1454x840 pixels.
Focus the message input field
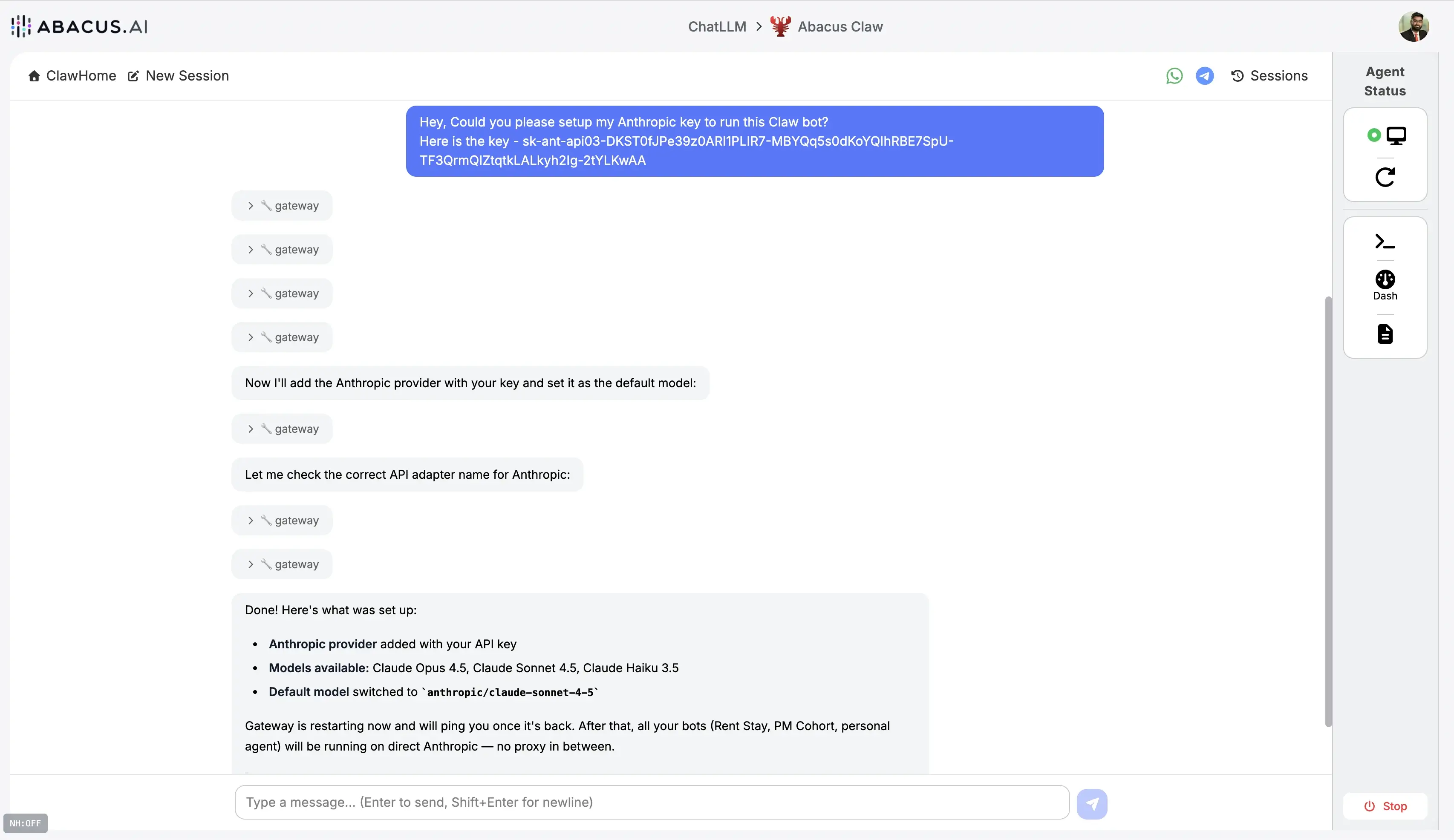652,803
